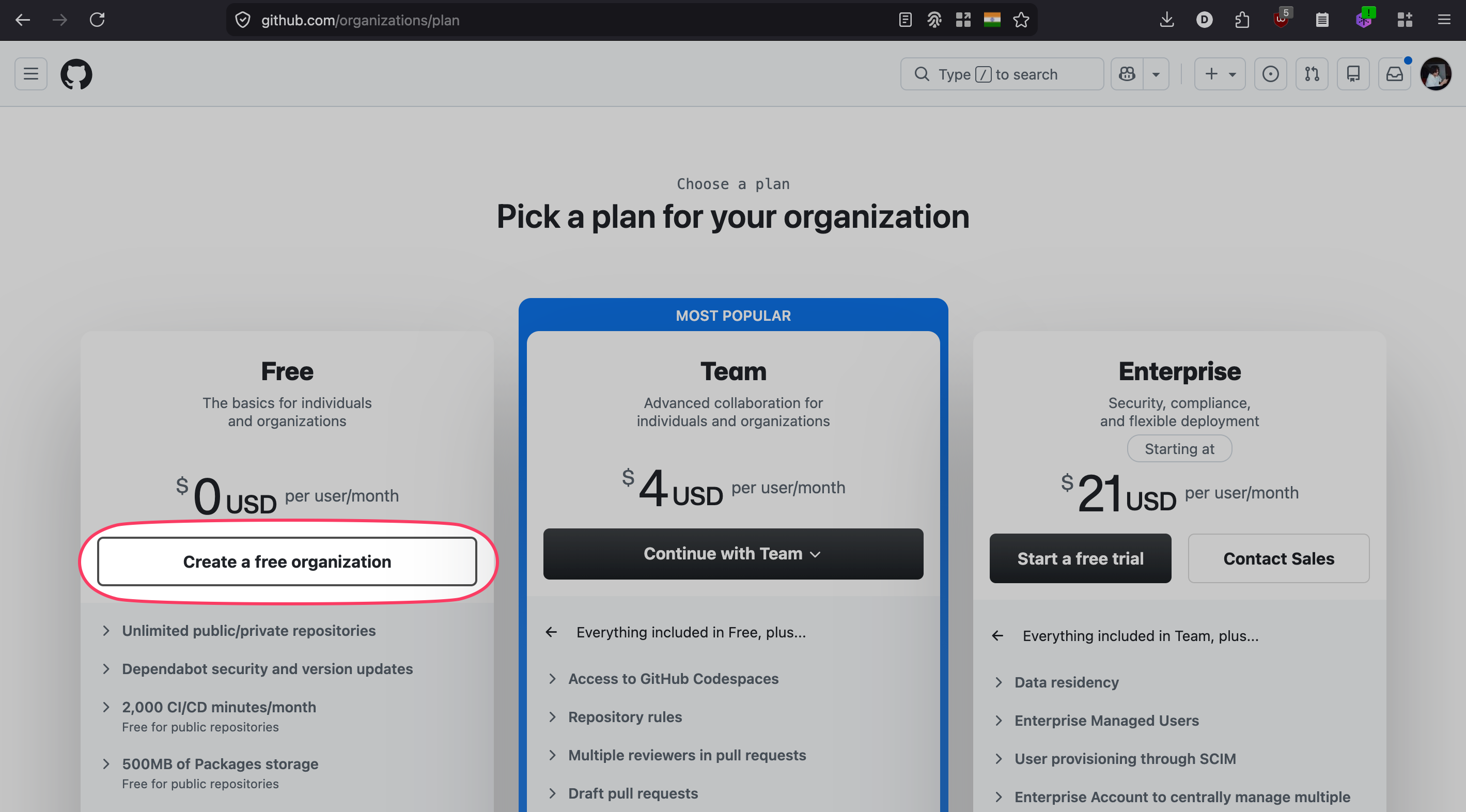The width and height of the screenshot is (1466, 812).
Task: Open GitHub notifications inbox
Action: (1394, 74)
